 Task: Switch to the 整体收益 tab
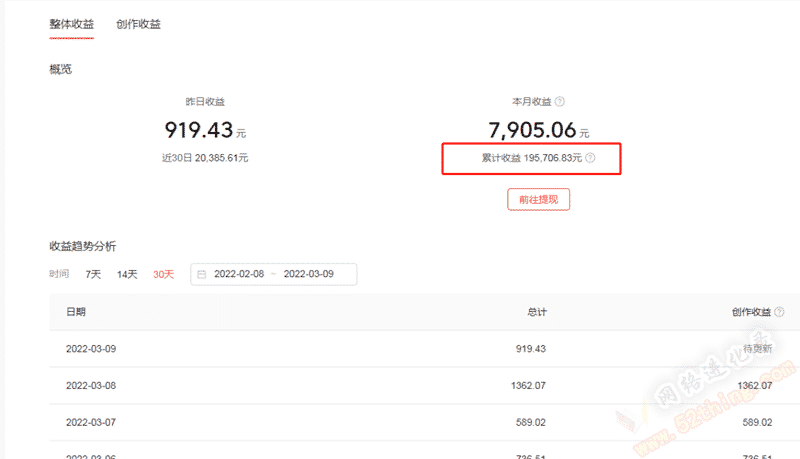coord(71,24)
